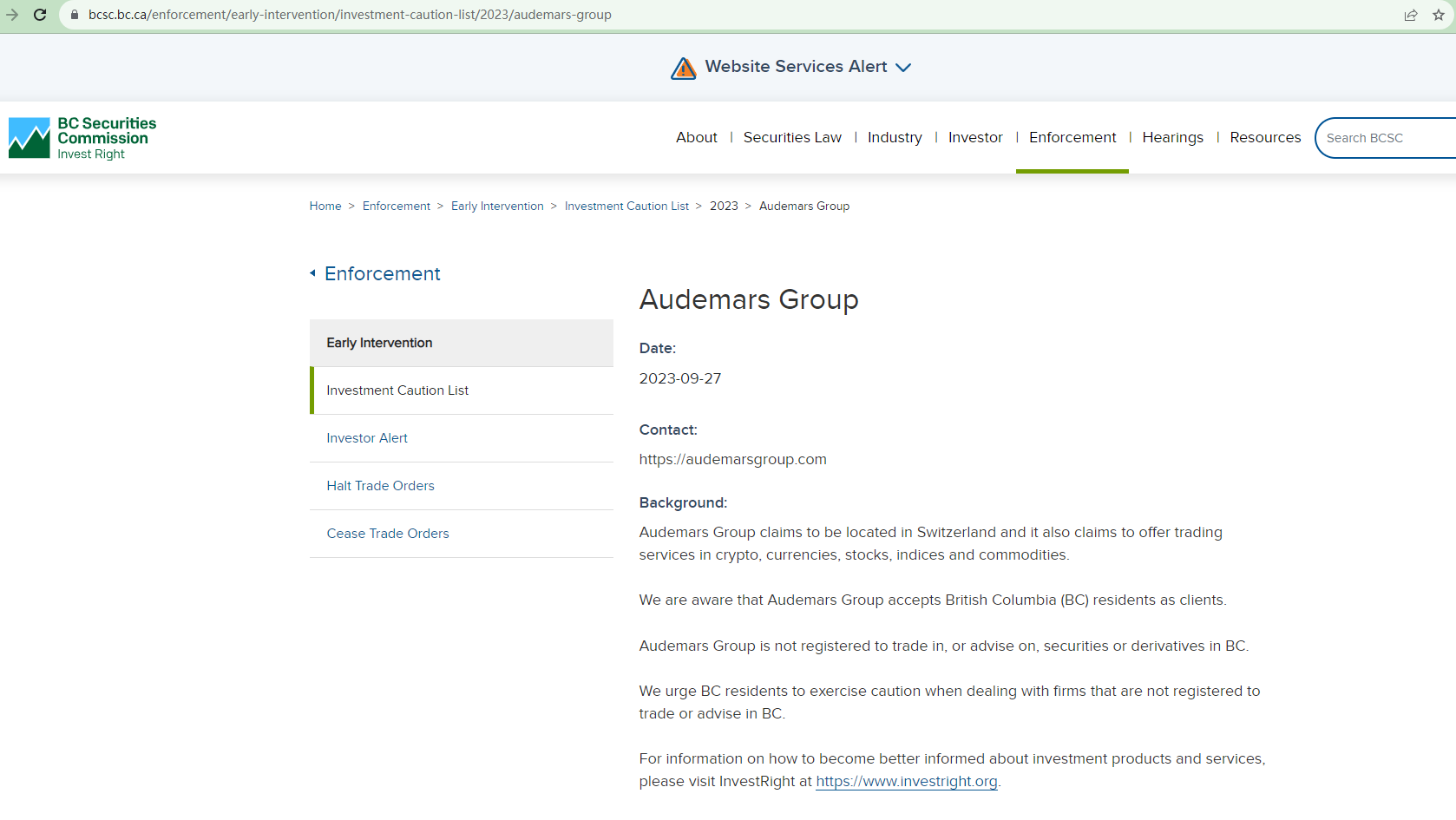
Task: Open the Hearings menu
Action: point(1172,137)
